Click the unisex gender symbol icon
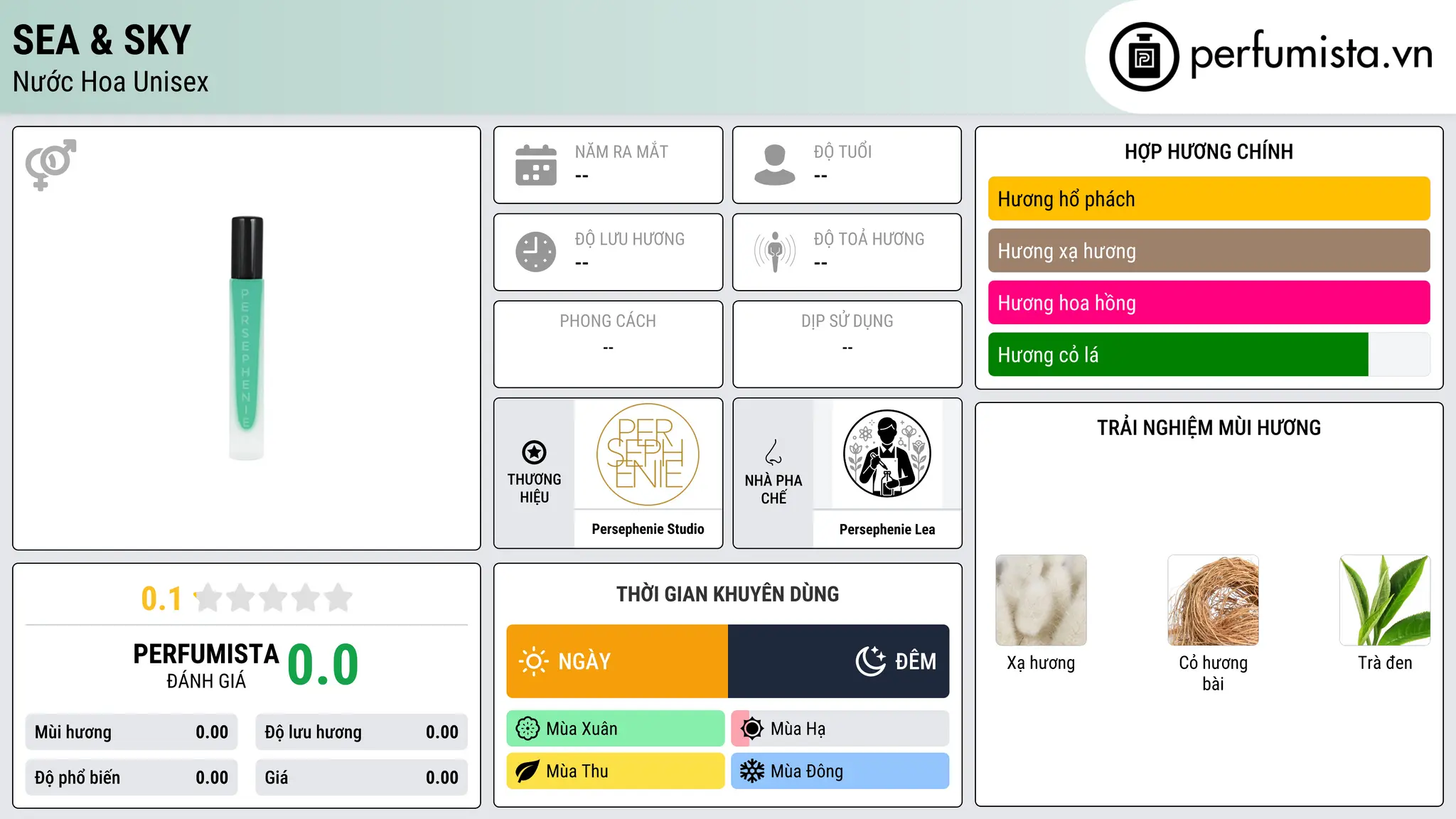 [x=50, y=164]
